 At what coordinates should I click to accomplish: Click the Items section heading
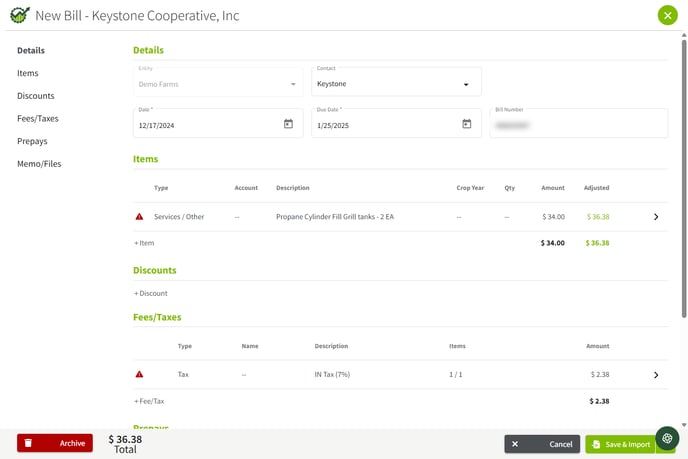coord(145,159)
